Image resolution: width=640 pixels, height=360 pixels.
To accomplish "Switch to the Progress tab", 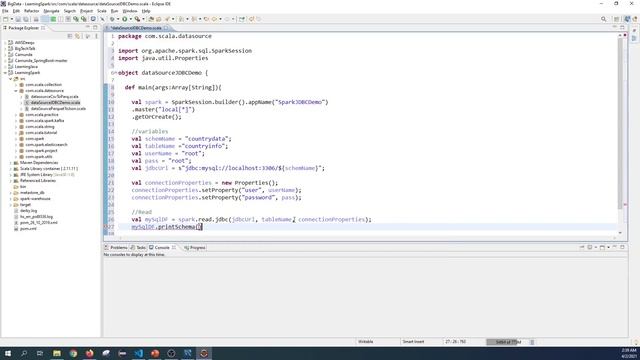I will 195,248.
